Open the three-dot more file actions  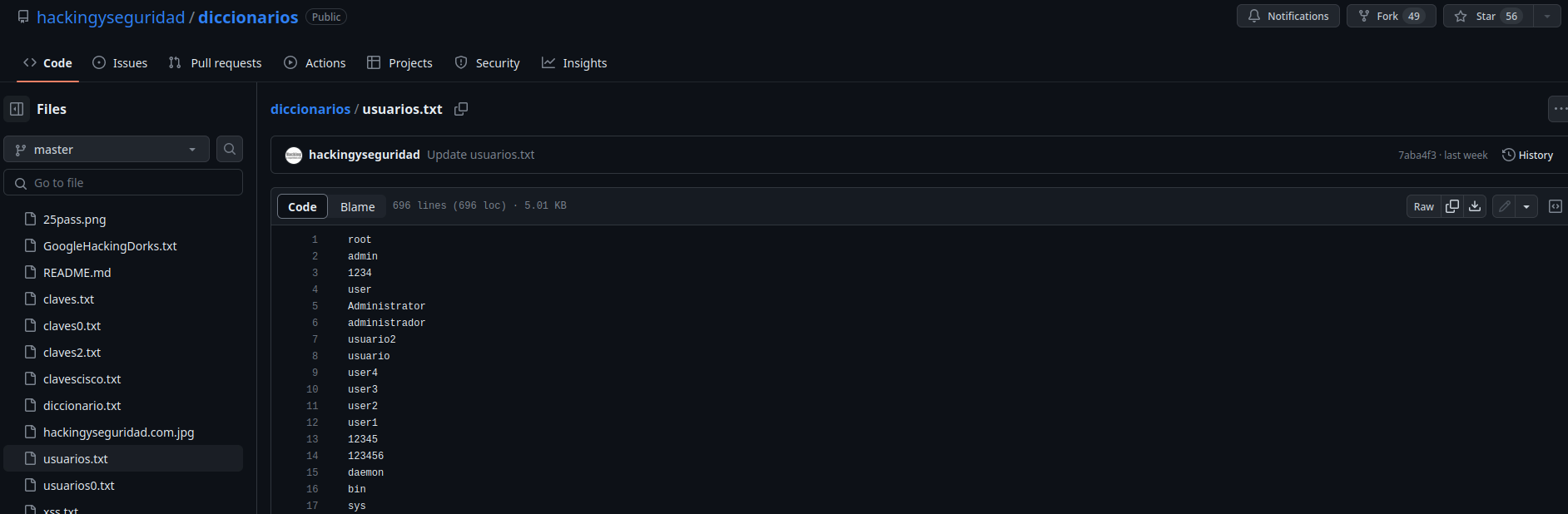click(1558, 109)
